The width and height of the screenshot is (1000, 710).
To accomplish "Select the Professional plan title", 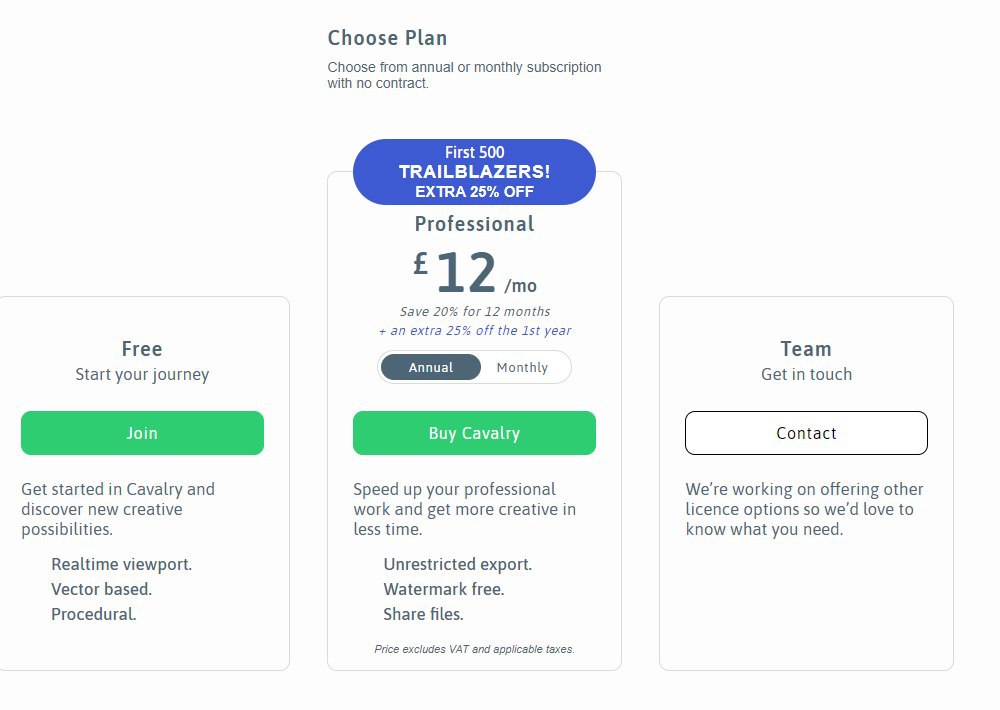I will click(474, 224).
